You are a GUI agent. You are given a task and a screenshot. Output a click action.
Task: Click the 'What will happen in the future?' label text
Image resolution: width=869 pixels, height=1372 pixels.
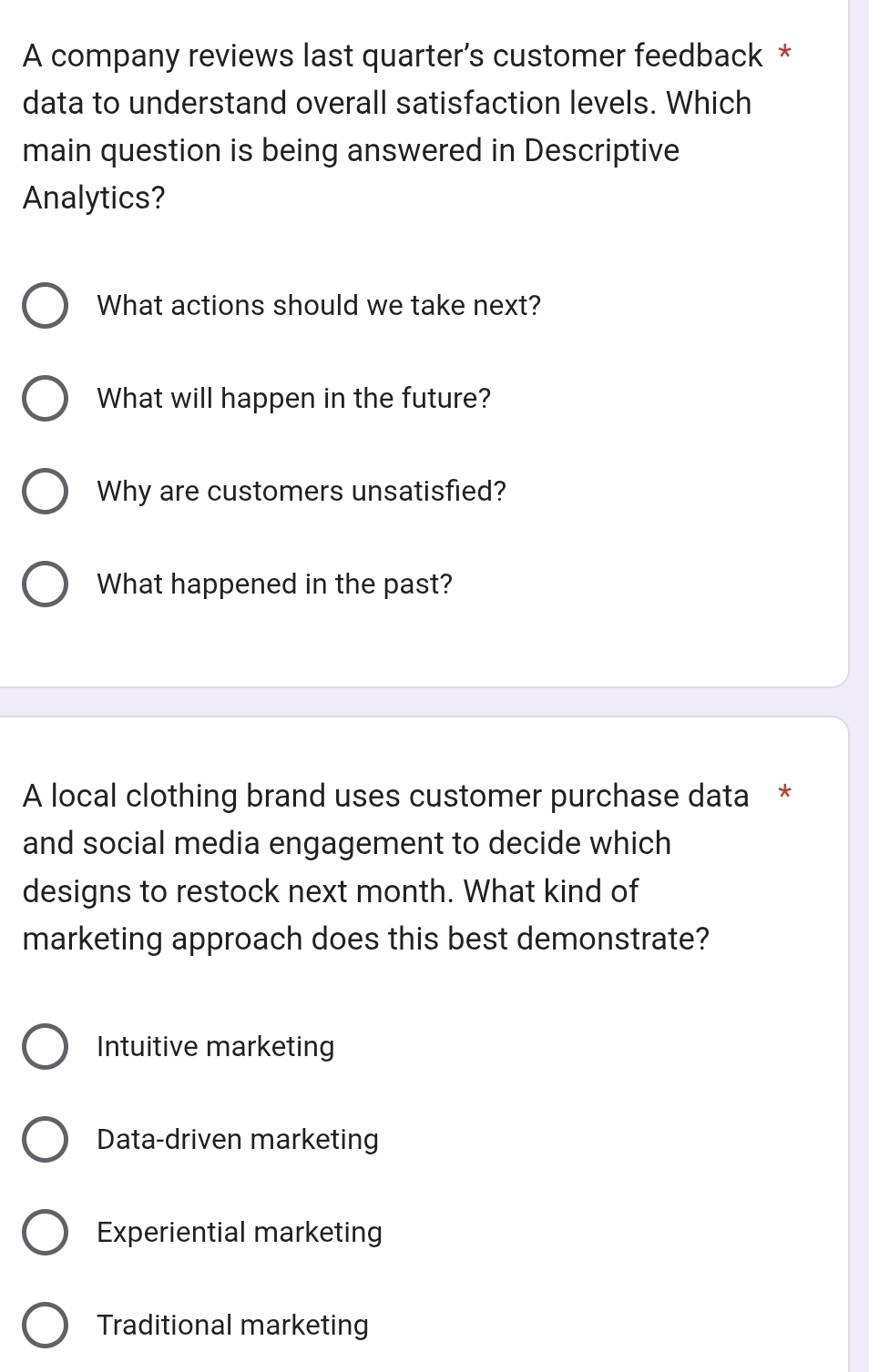pos(293,399)
